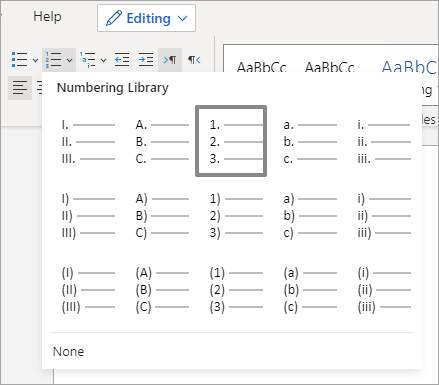Image resolution: width=439 pixels, height=385 pixels.
Task: Pick uppercase Roman parenthesis format I) II) III)
Action: click(88, 216)
